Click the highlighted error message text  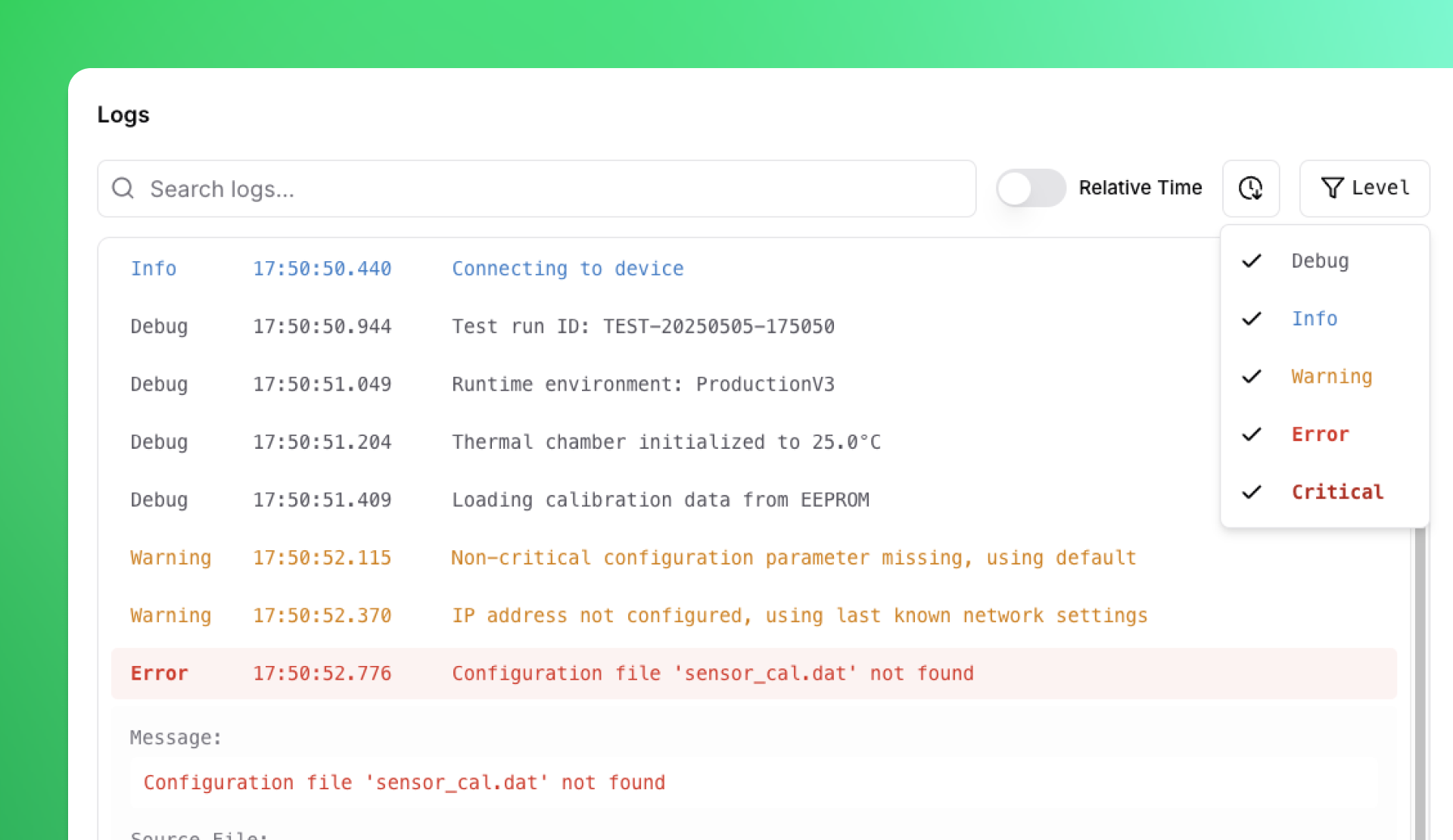click(403, 782)
